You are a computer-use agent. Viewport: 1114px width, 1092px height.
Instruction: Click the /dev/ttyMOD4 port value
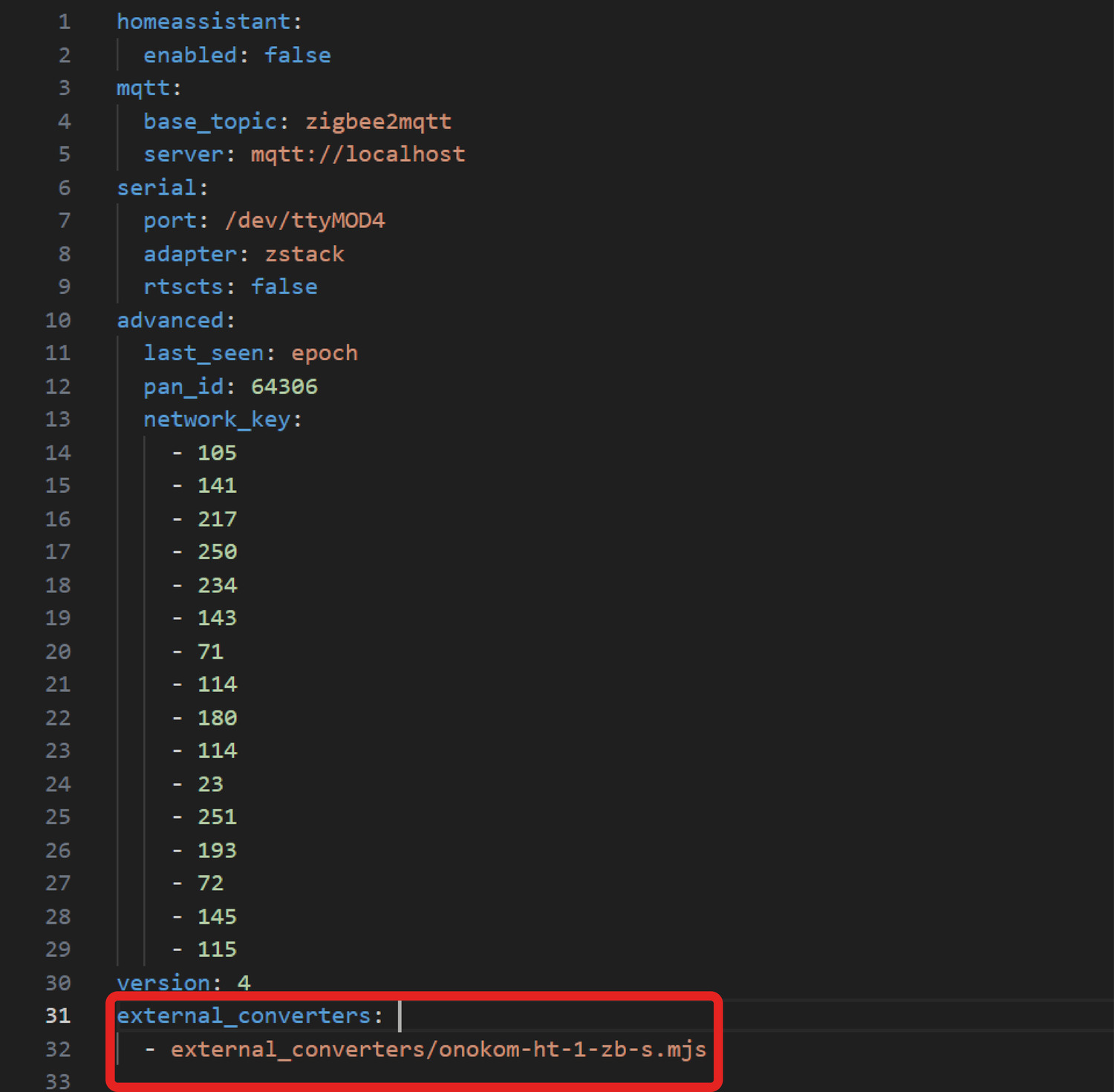point(304,220)
